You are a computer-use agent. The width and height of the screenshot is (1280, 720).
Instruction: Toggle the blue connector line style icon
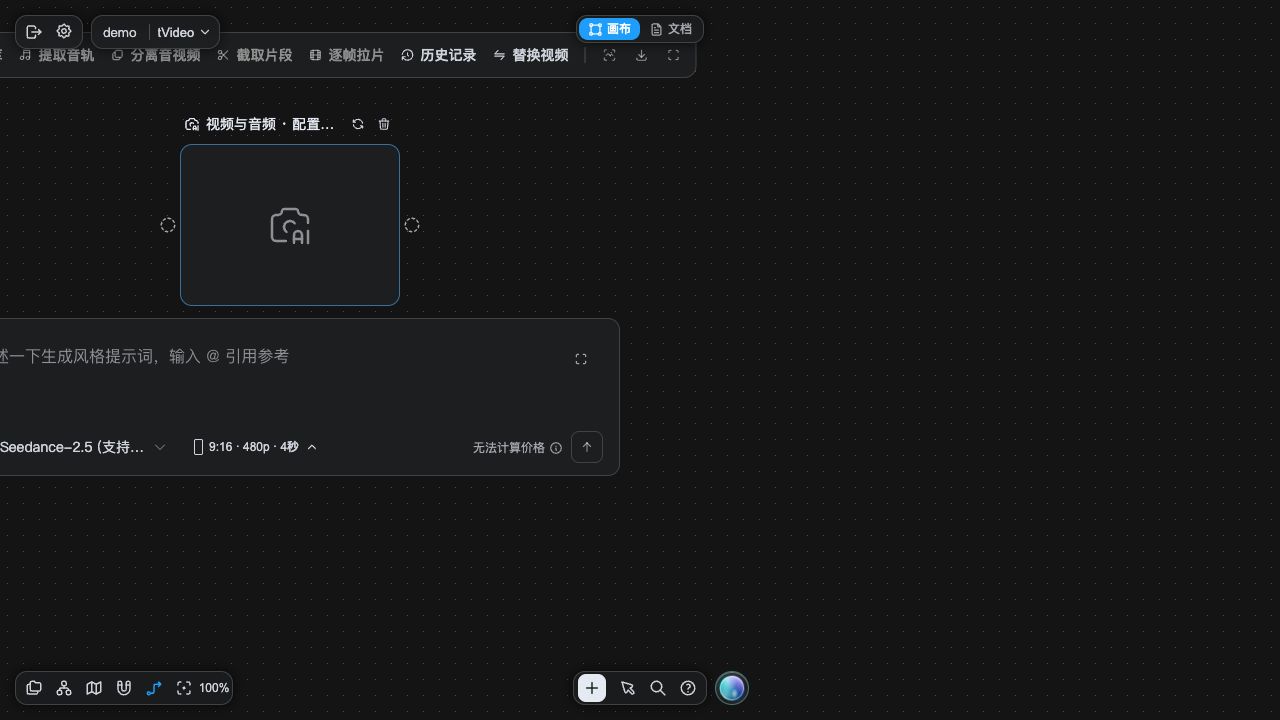pos(154,688)
